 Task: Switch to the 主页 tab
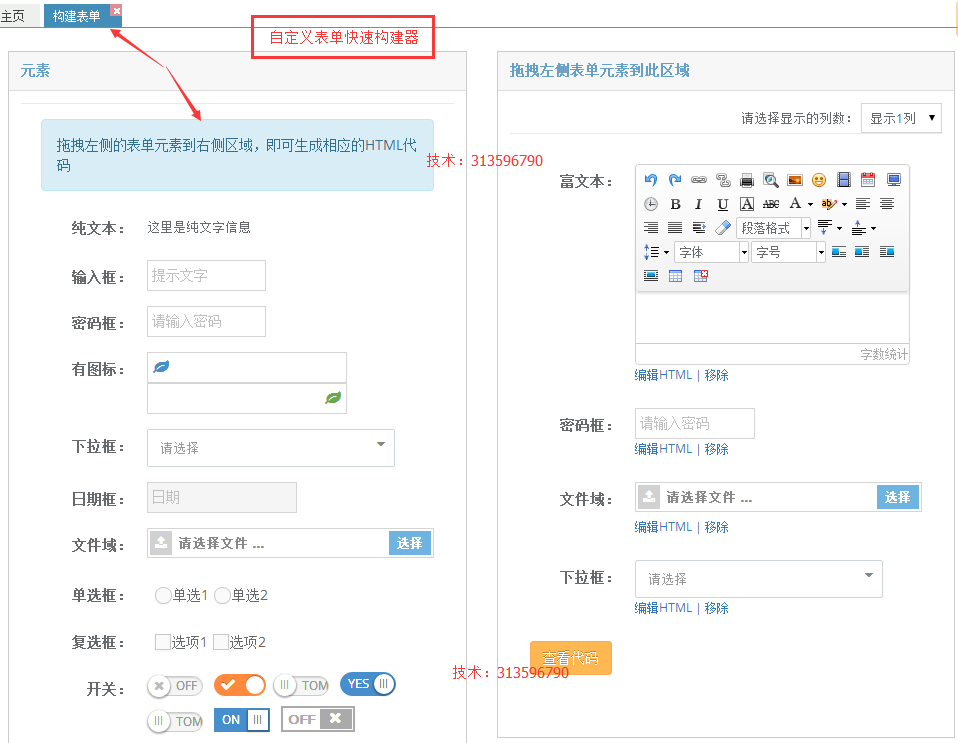pos(13,16)
